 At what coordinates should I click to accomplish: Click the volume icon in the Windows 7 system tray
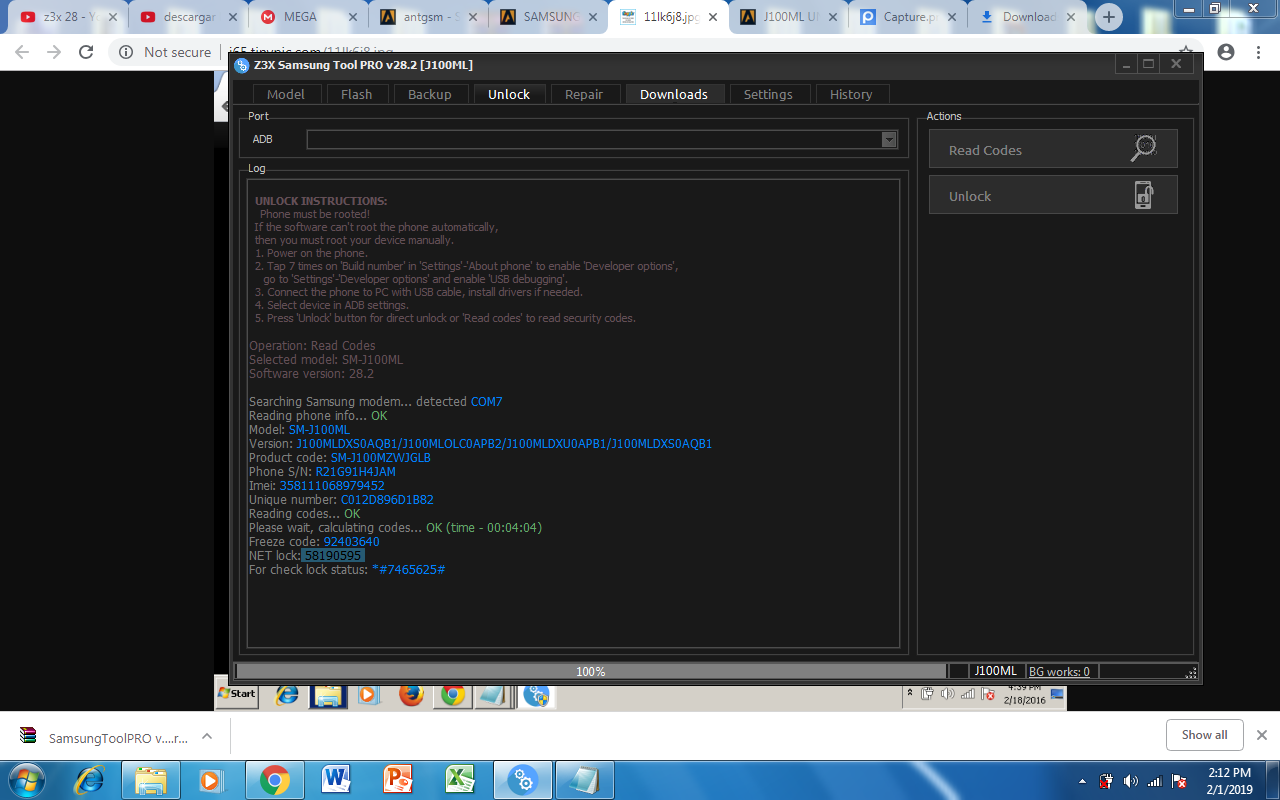(x=1131, y=780)
